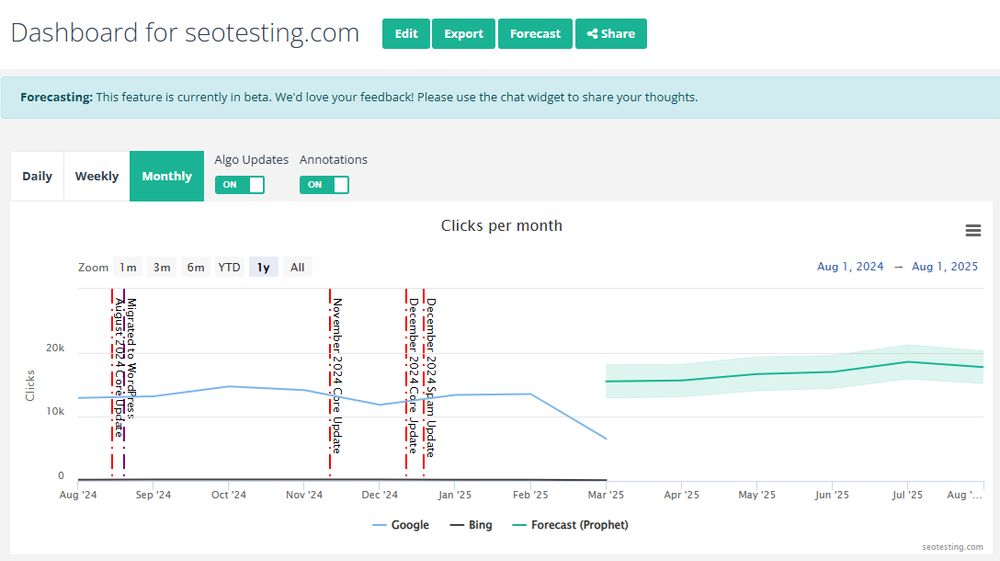Set zoom range to 3m

[x=162, y=267]
